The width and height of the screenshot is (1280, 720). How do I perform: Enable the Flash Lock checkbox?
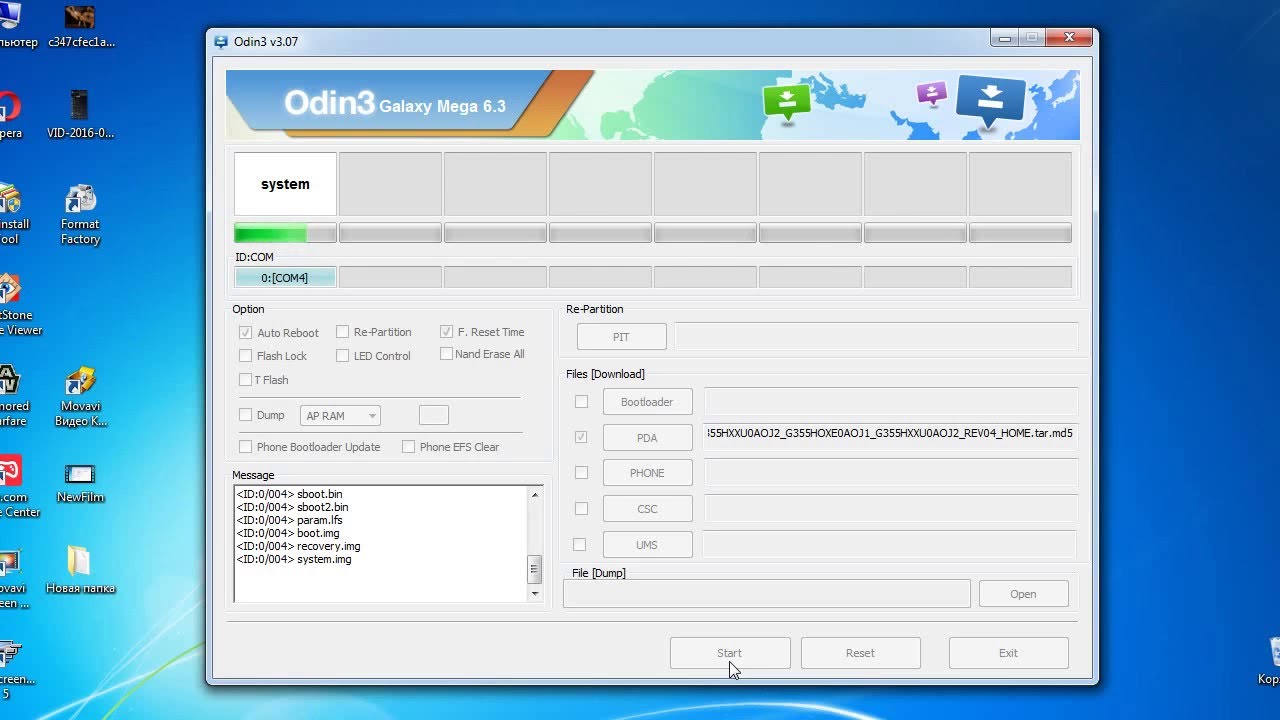coord(245,356)
